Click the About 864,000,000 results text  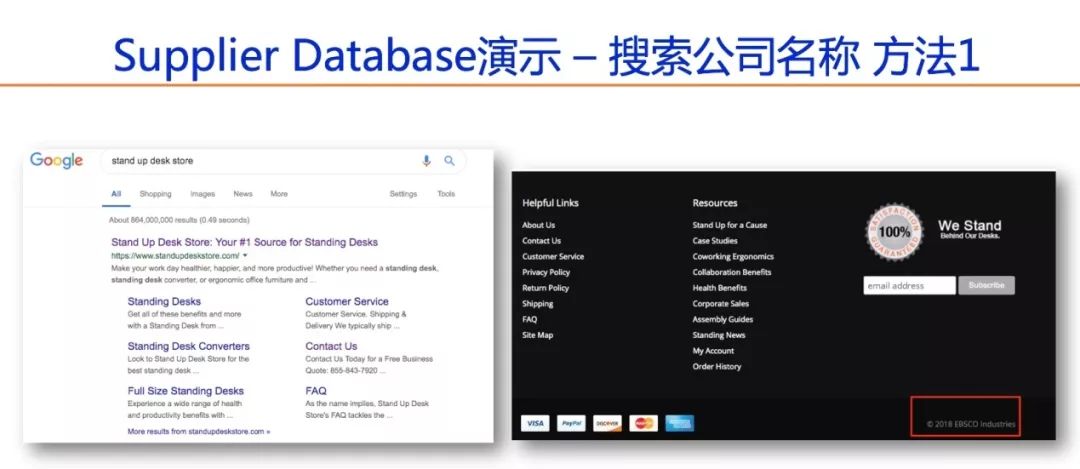179,220
